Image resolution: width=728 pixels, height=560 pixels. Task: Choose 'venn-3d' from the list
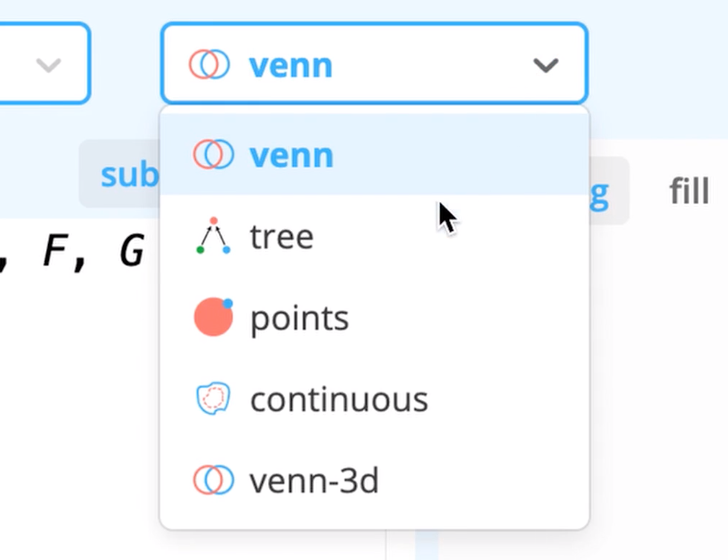(314, 481)
